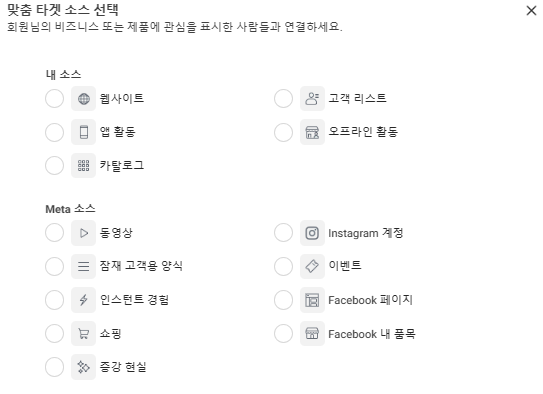Close the 맞춤 타겟 소스 선택 dialog
543x394 pixels.
pos(531,10)
